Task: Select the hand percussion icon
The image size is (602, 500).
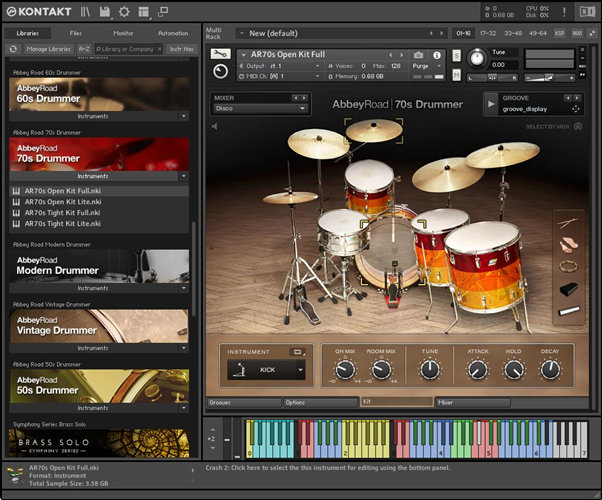Action: click(568, 244)
